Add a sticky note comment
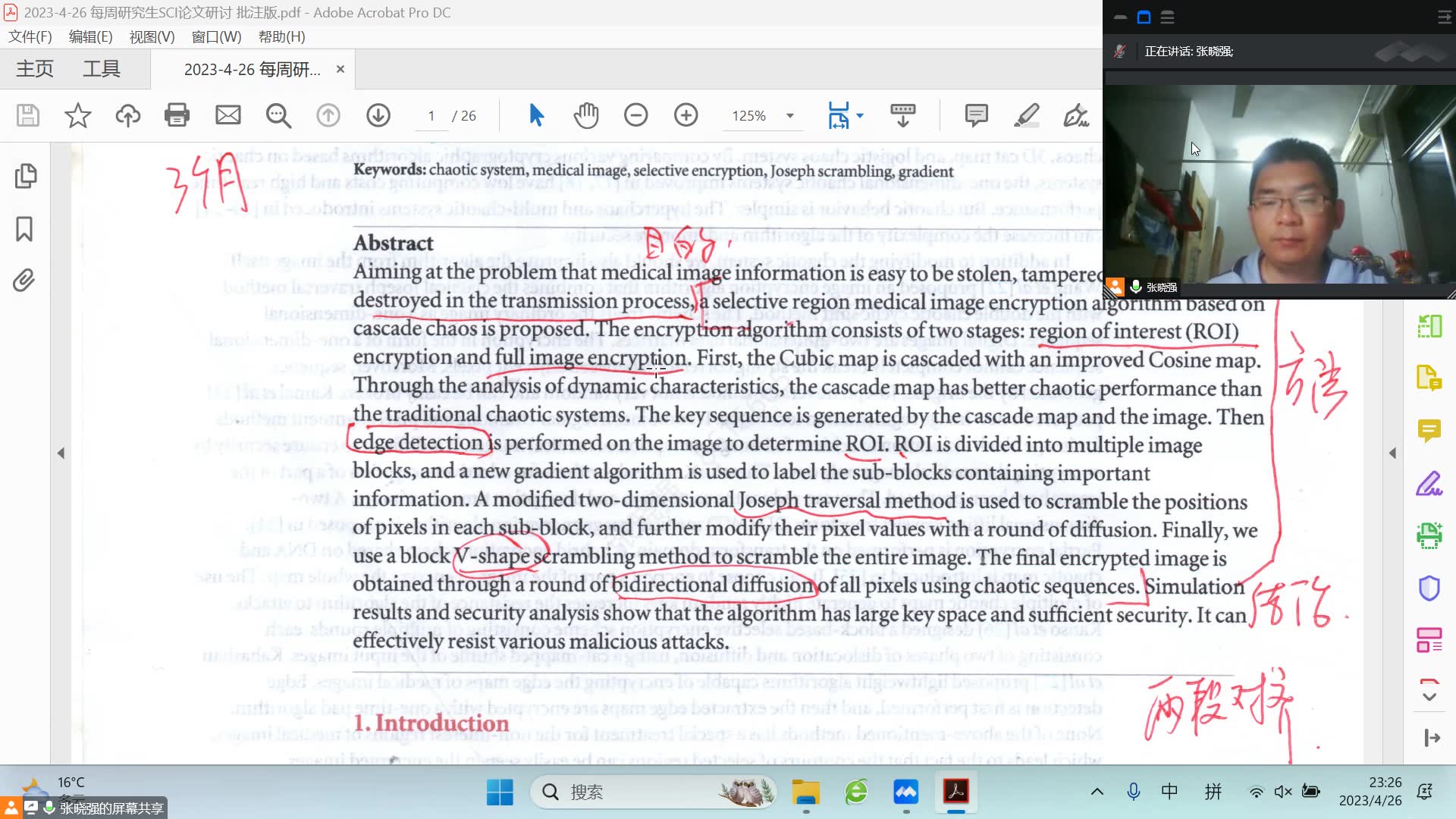 tap(976, 115)
